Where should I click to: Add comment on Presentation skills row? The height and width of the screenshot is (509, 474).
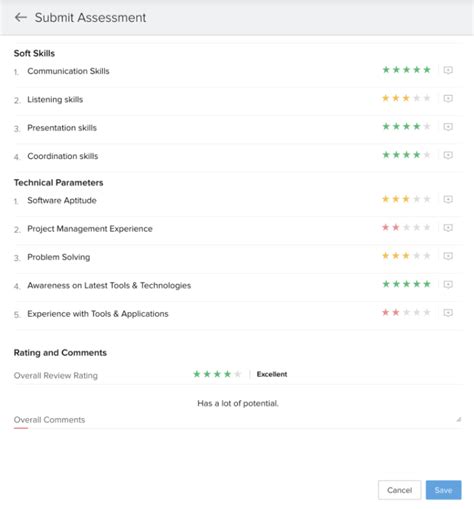[448, 127]
